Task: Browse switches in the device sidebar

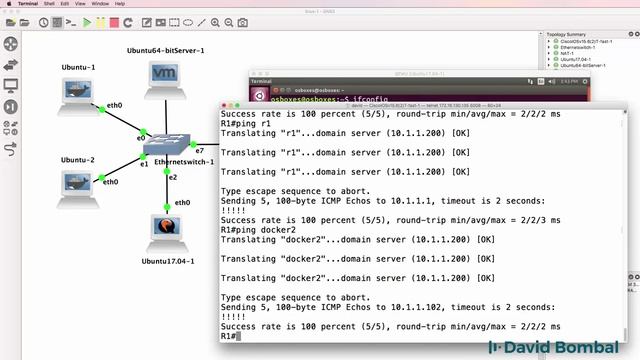Action: [x=11, y=65]
